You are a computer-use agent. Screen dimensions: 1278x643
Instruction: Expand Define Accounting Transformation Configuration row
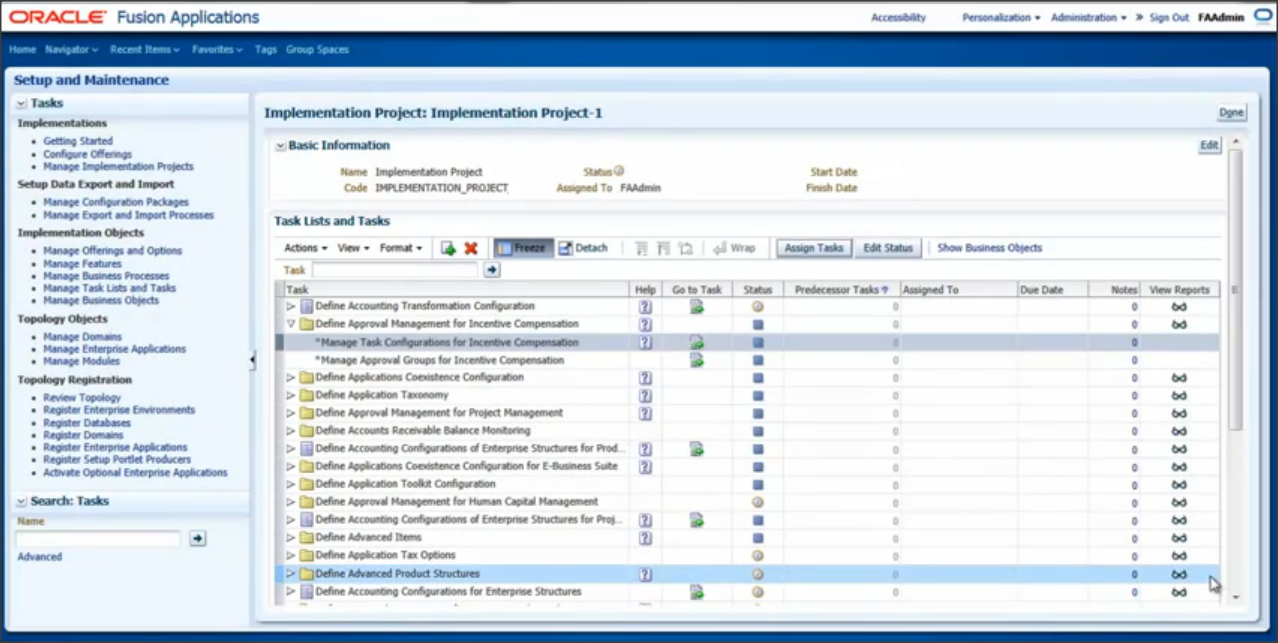[x=291, y=307]
